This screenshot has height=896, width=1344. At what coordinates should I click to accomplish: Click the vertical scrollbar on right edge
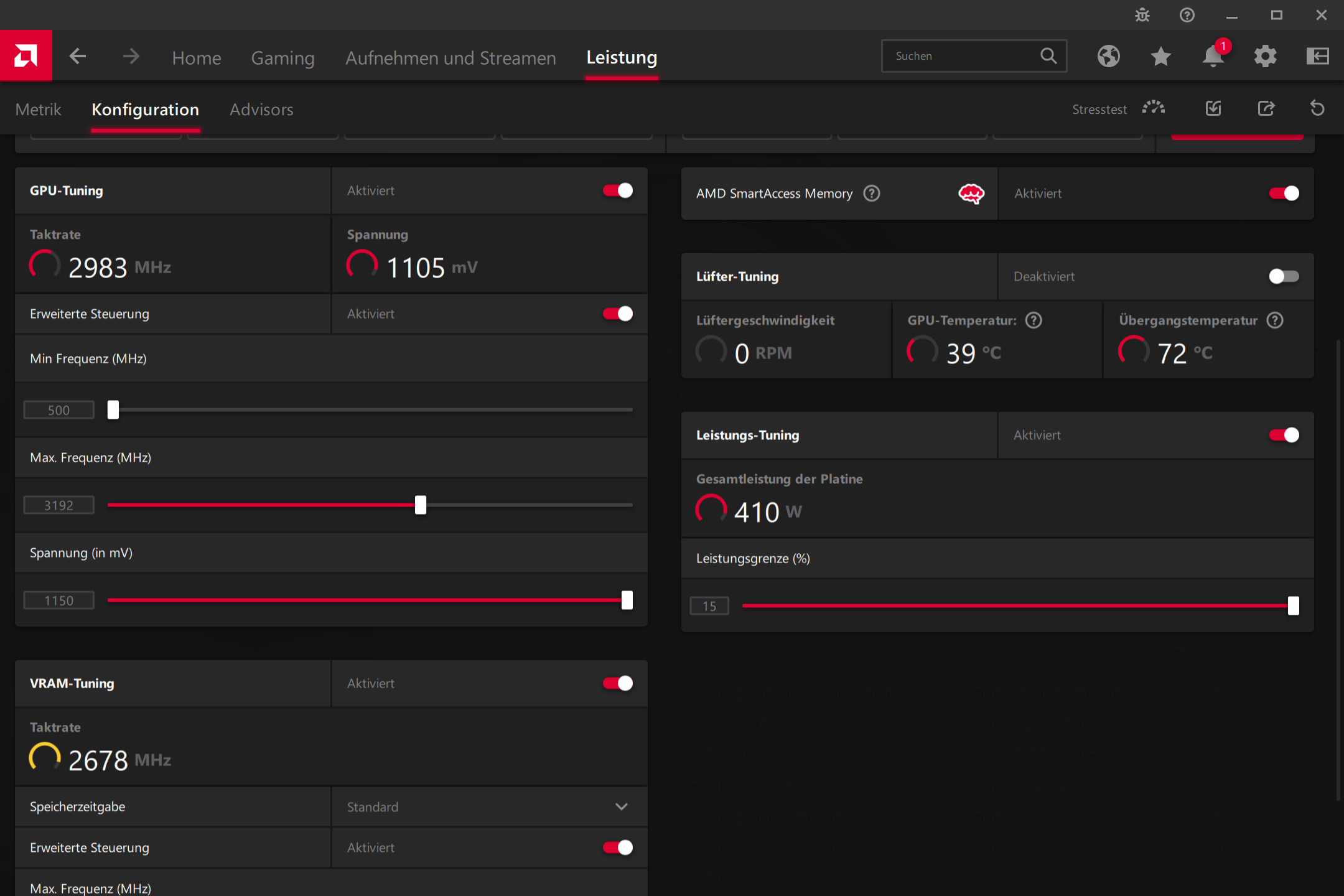tap(1338, 569)
